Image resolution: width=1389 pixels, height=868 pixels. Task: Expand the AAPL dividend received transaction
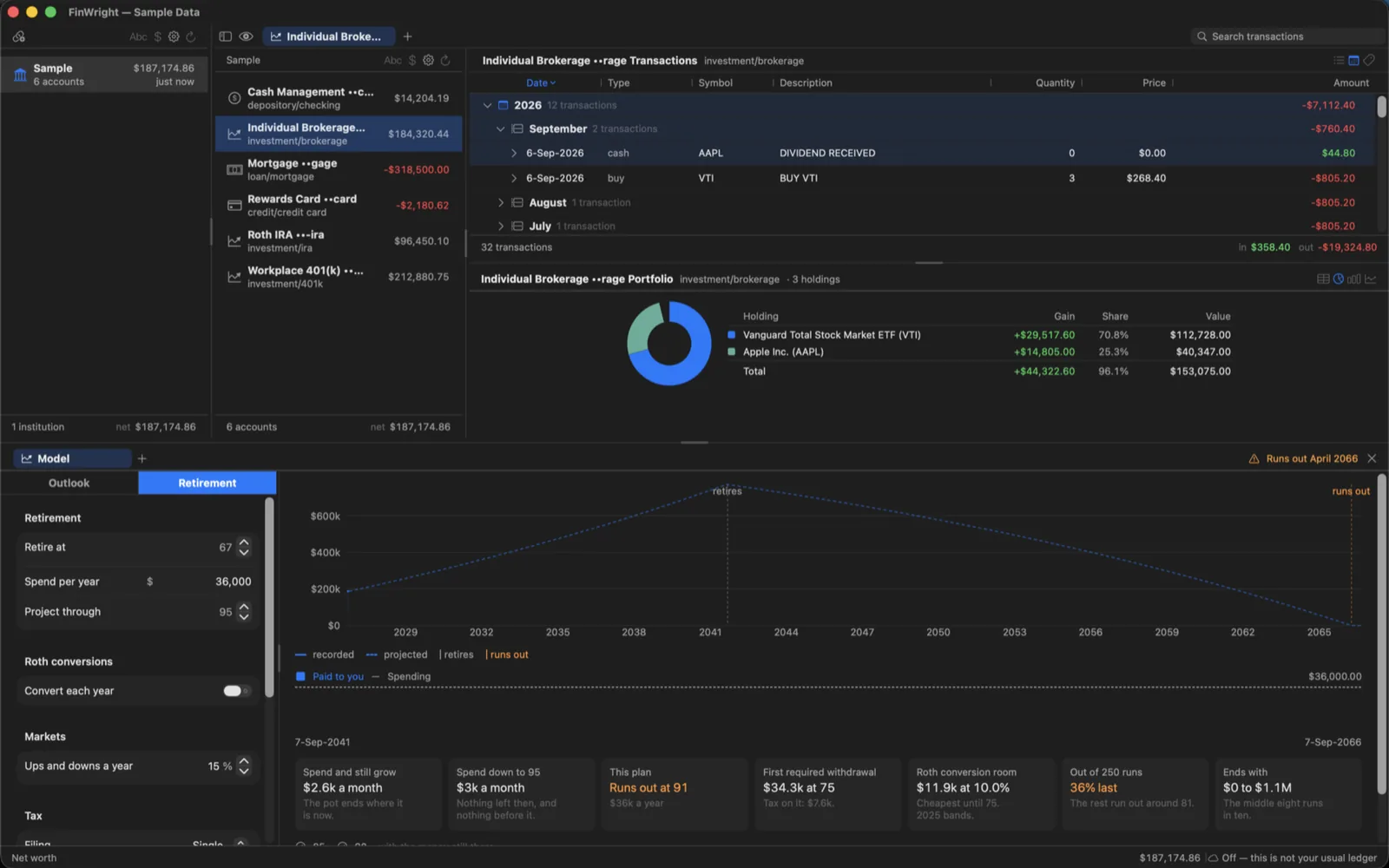coord(514,153)
